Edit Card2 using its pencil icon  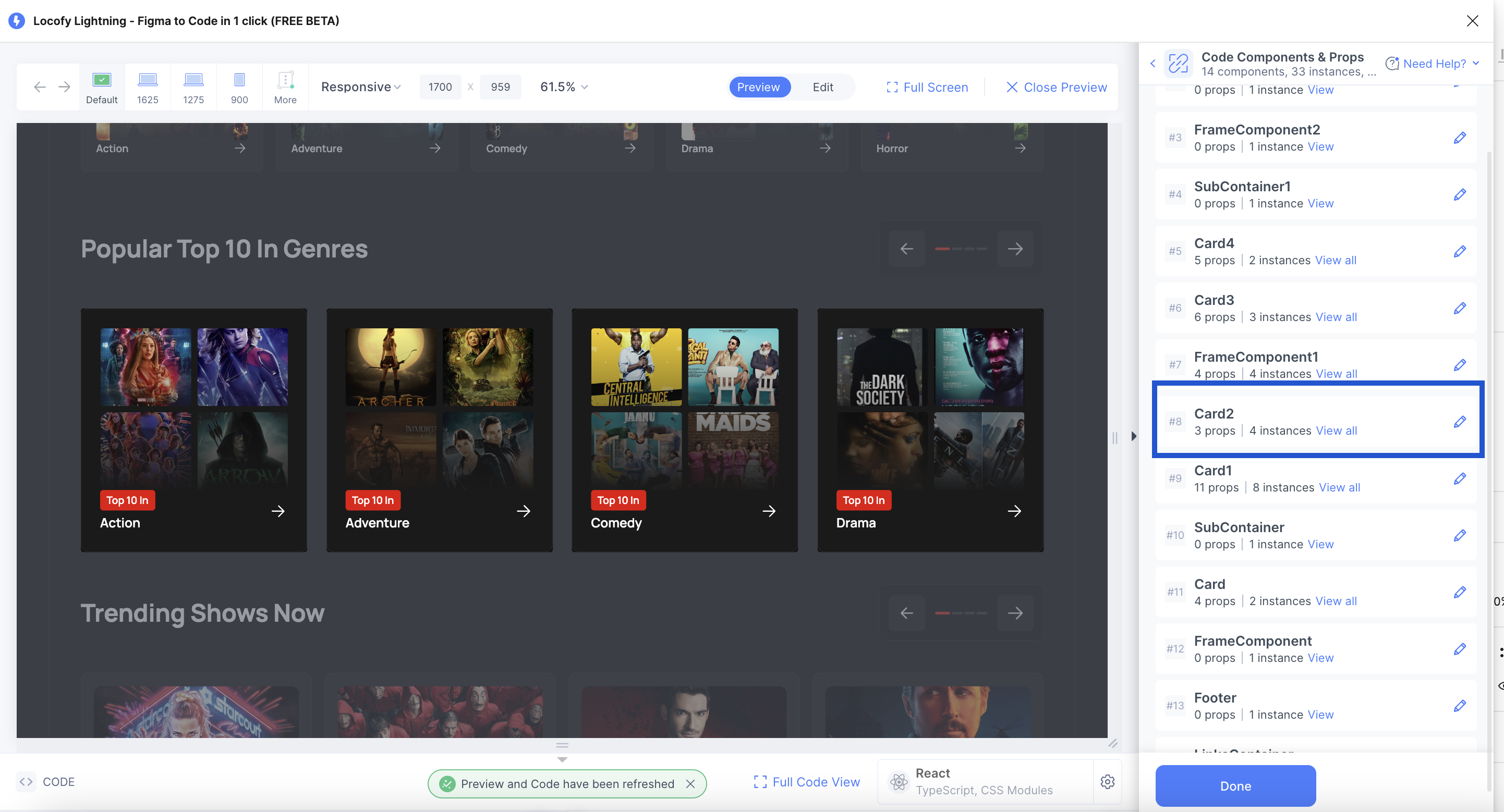coord(1460,421)
